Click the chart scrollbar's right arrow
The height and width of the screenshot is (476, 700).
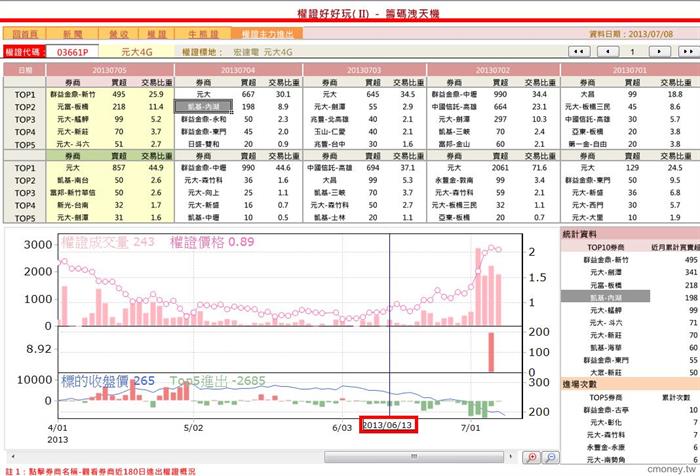click(x=511, y=457)
